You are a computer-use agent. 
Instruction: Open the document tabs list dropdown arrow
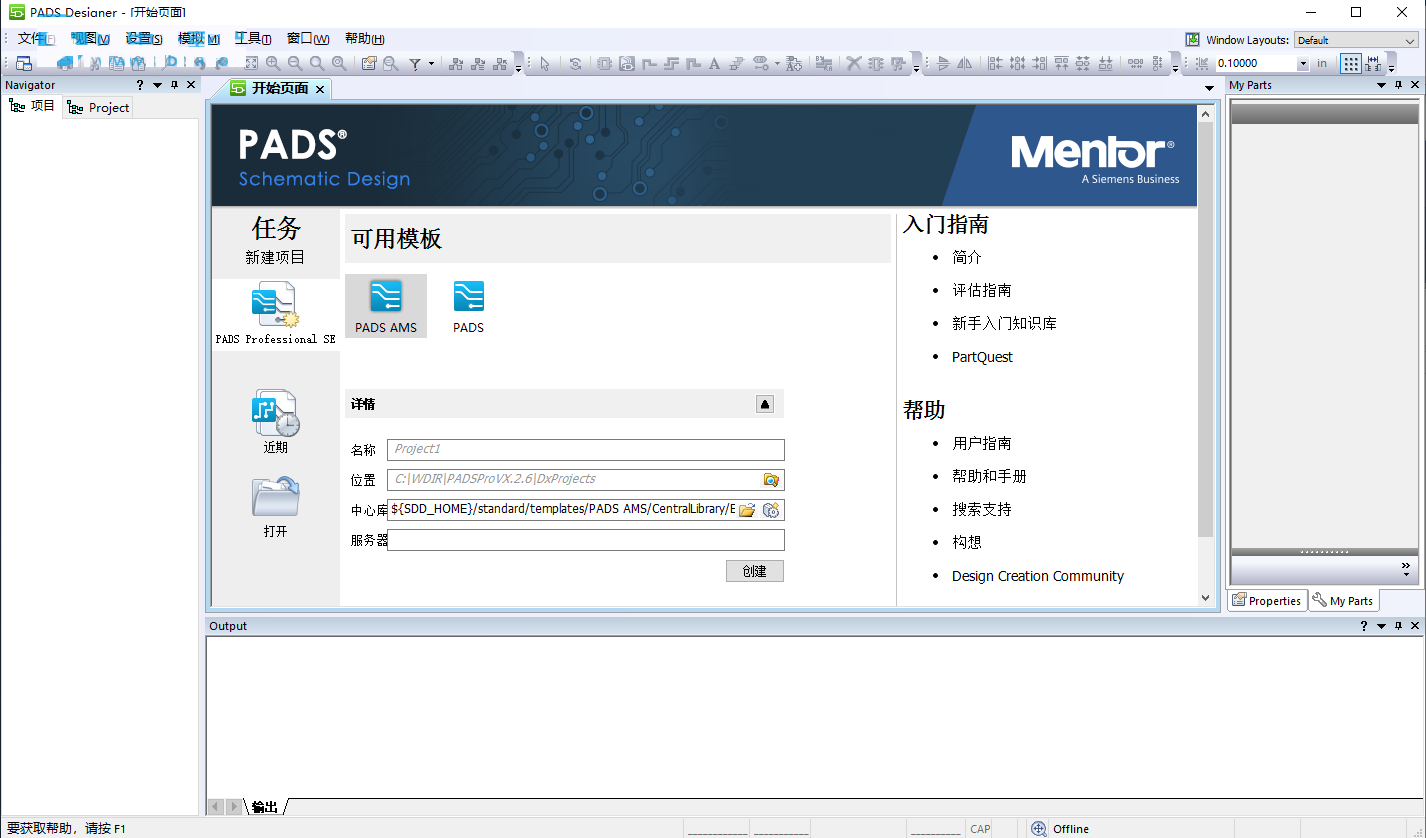pyautogui.click(x=1210, y=89)
